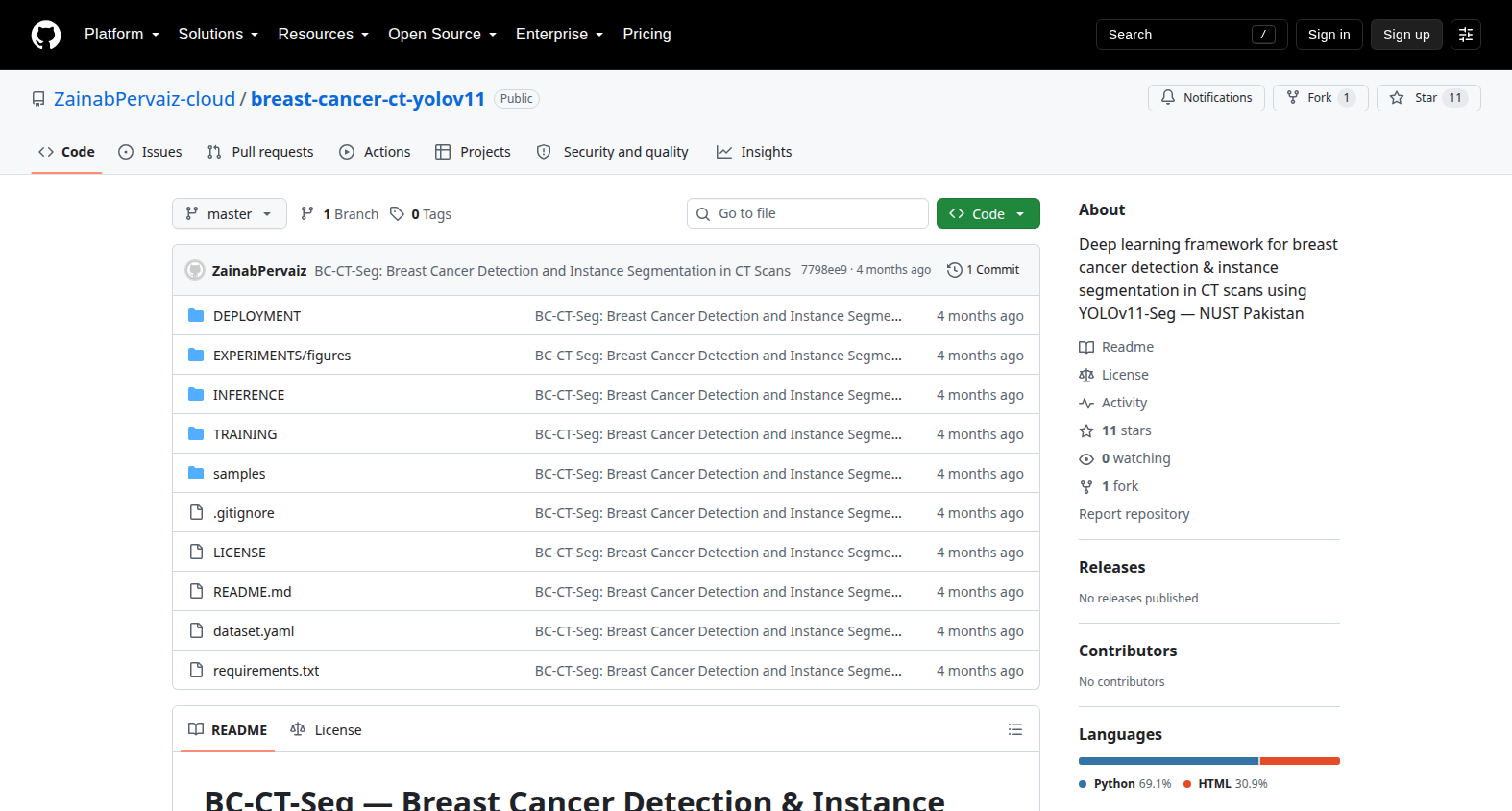Click the INFERENCE folder icon
The image size is (1512, 811).
pos(196,394)
